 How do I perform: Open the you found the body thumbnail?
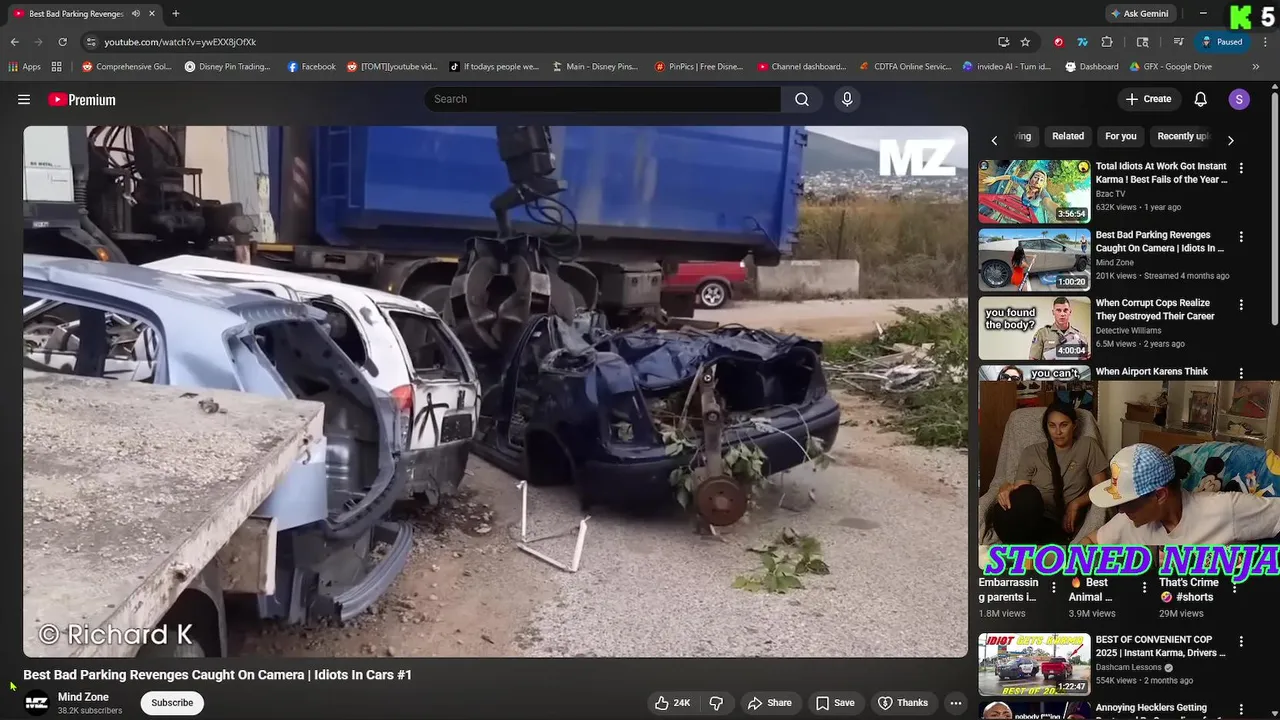(x=1034, y=328)
